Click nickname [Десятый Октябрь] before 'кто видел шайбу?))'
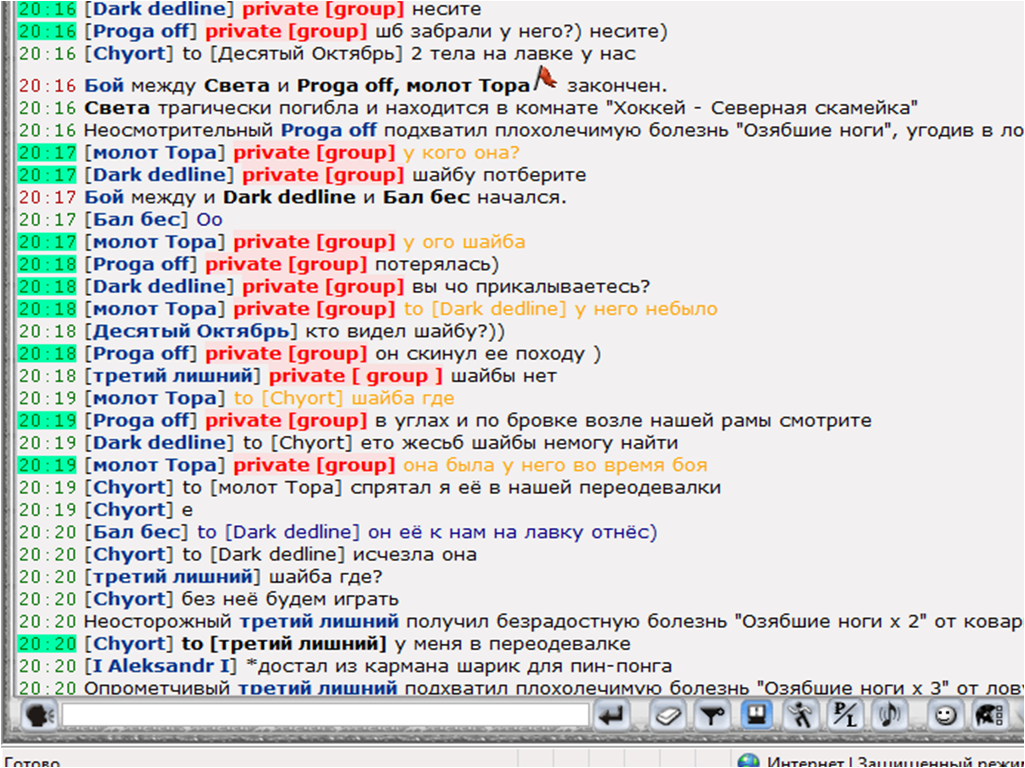The height and width of the screenshot is (768, 1025). click(191, 331)
